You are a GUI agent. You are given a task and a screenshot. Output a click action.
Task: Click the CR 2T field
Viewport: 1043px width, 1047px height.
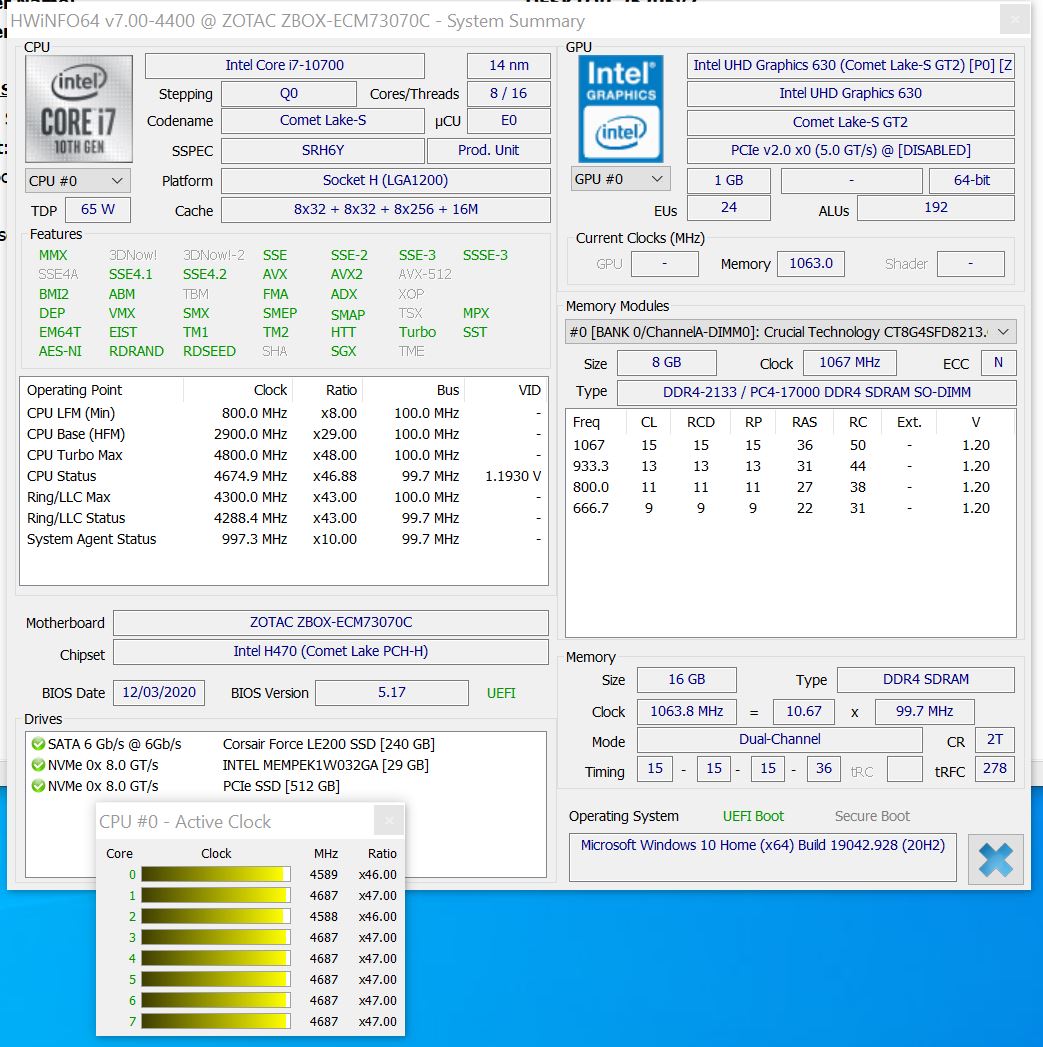tap(994, 739)
